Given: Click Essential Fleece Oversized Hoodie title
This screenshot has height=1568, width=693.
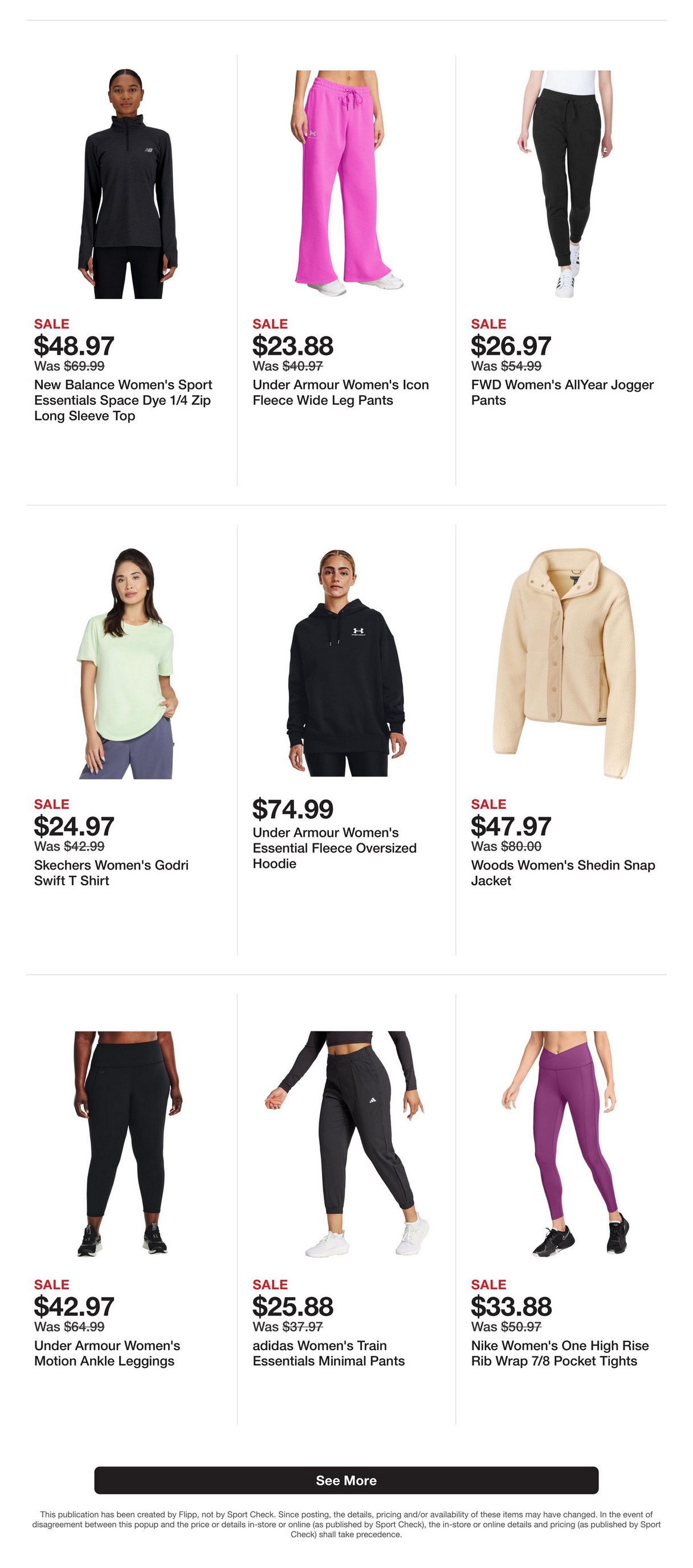Looking at the screenshot, I should pyautogui.click(x=335, y=848).
